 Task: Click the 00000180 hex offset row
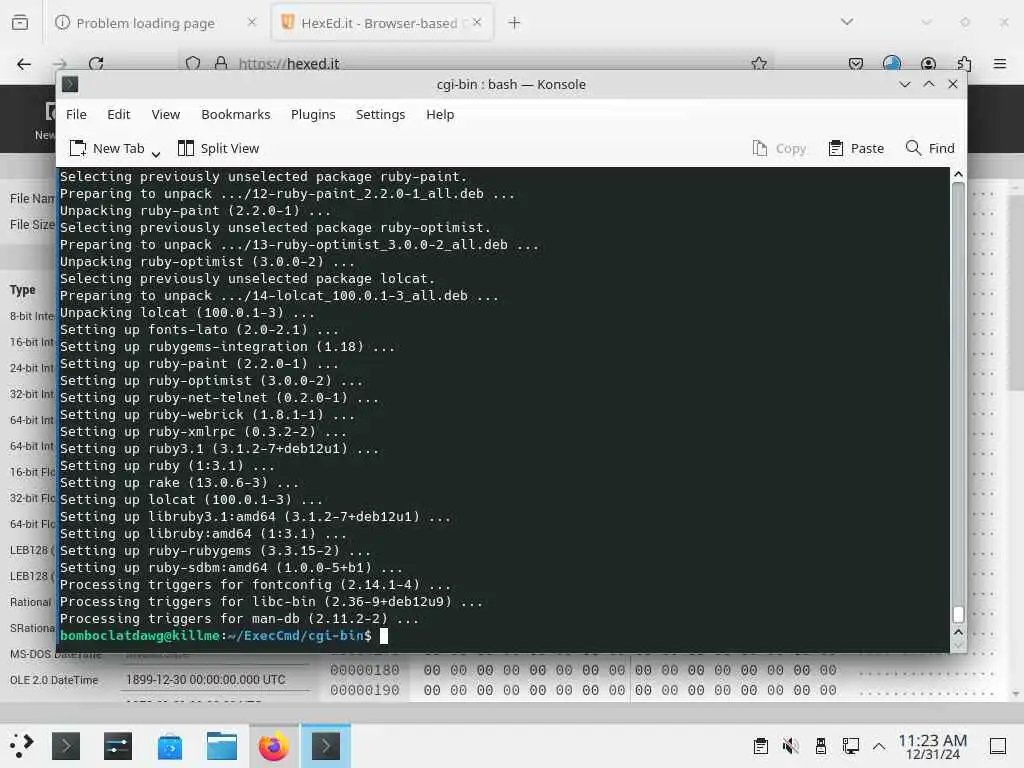(581, 670)
